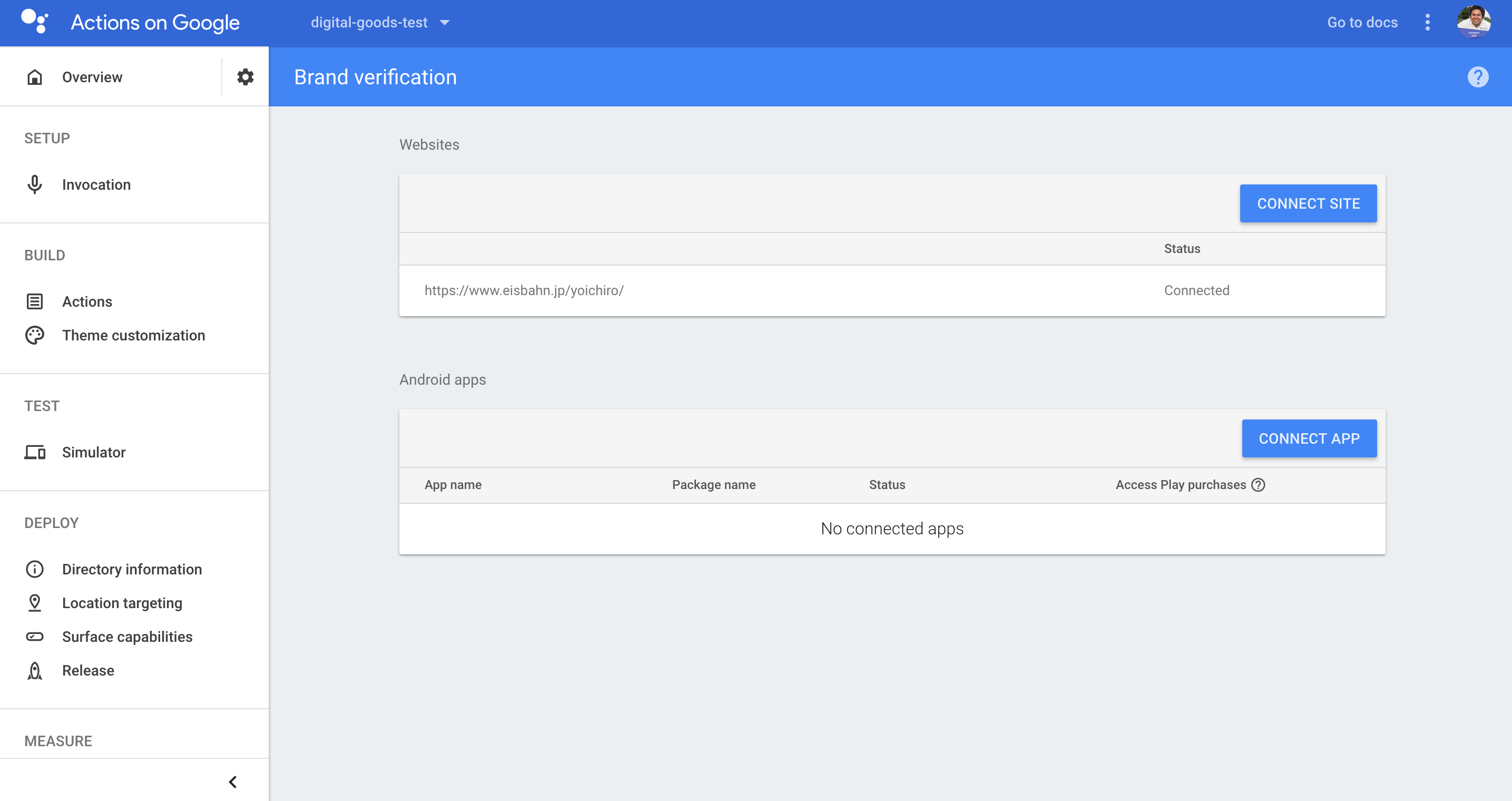
Task: Open the three-dot overflow menu
Action: (1428, 22)
